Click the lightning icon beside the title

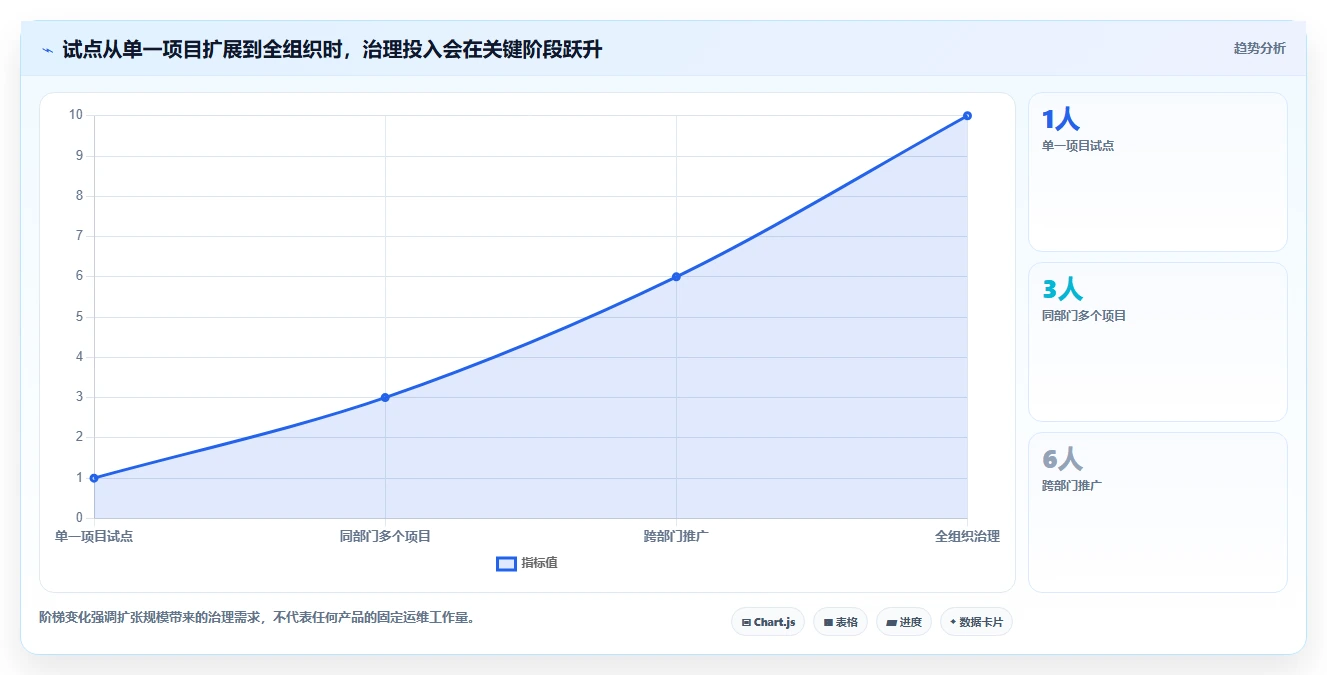click(47, 50)
